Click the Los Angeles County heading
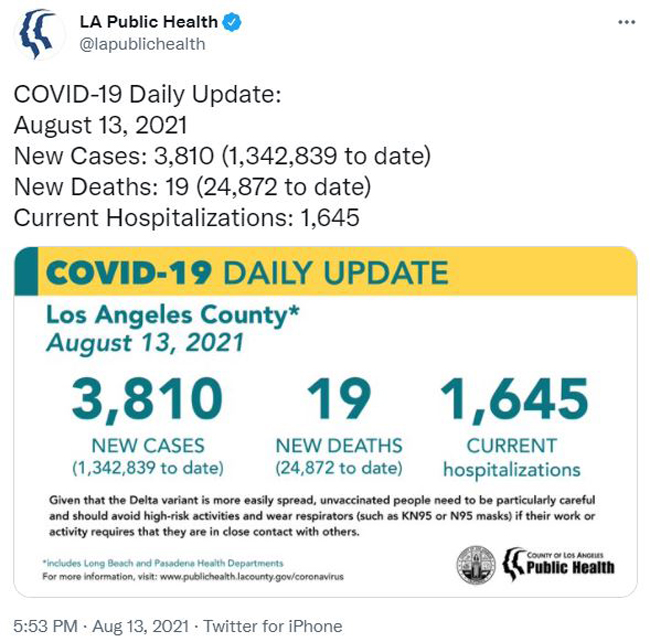 [172, 315]
